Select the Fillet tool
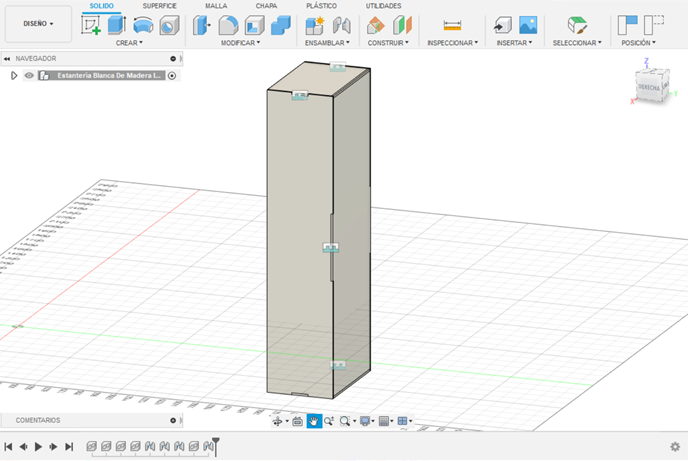This screenshot has width=688, height=461. (228, 25)
